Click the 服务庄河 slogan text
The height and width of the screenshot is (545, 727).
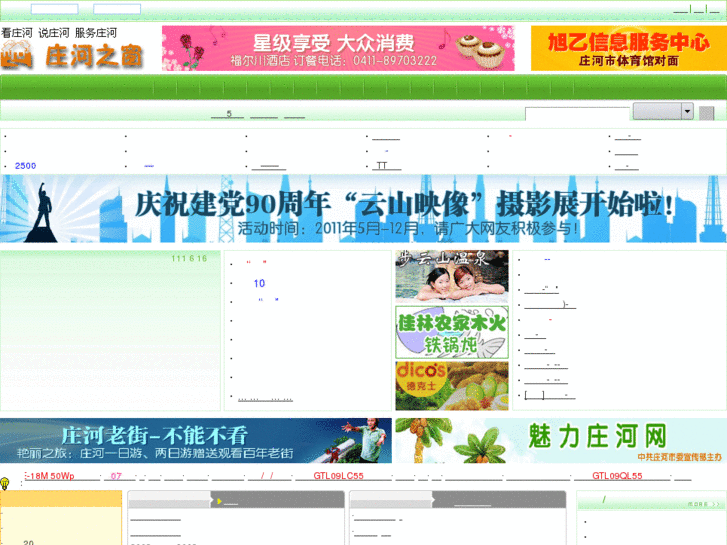[96, 33]
